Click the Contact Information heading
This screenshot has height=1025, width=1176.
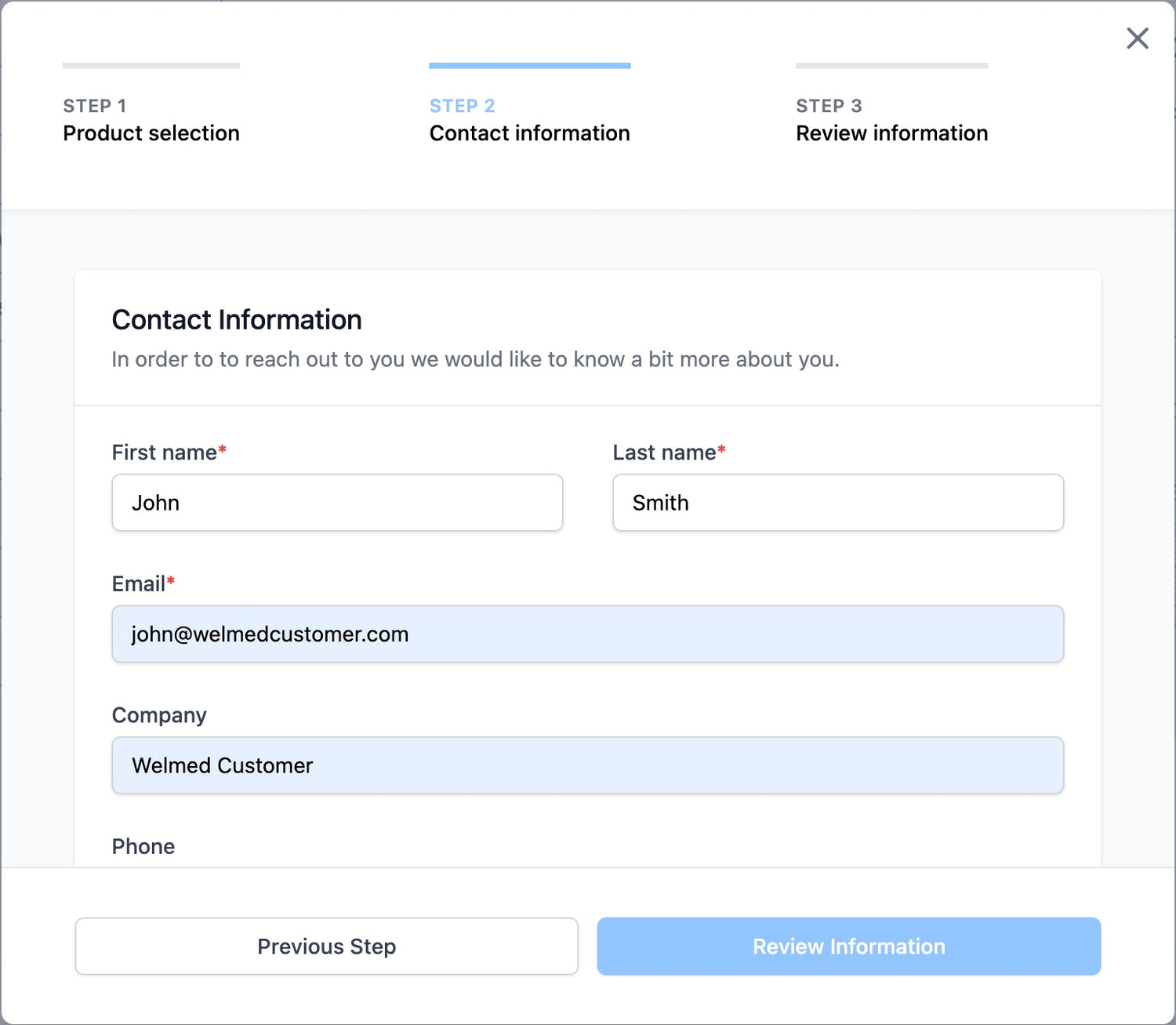point(237,320)
